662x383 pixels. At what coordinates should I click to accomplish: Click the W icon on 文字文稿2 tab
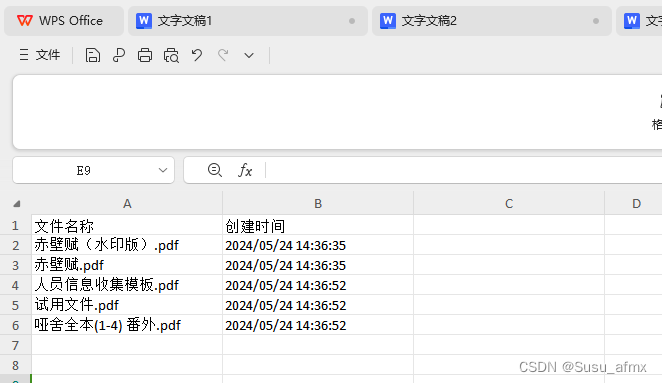coord(388,21)
